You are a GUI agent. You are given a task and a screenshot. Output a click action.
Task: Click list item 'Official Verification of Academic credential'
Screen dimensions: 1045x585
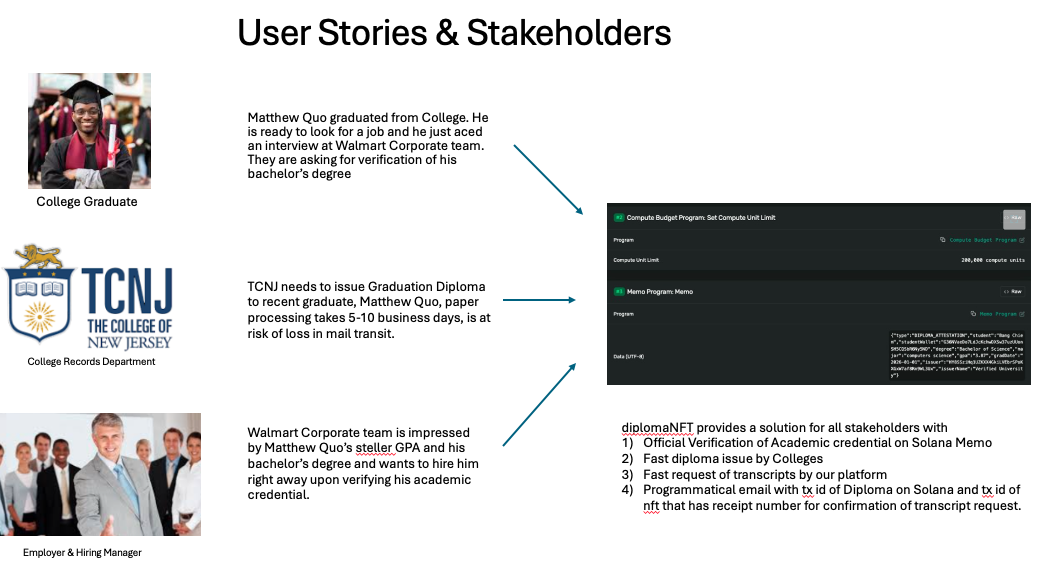point(817,443)
